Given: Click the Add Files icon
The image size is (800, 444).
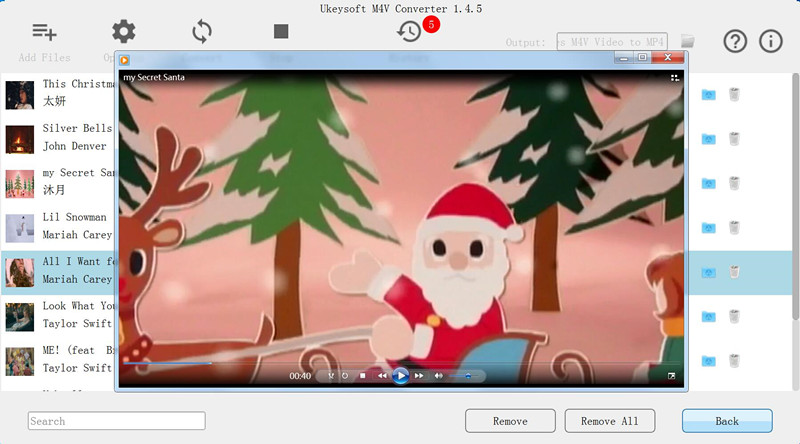Looking at the screenshot, I should [44, 32].
